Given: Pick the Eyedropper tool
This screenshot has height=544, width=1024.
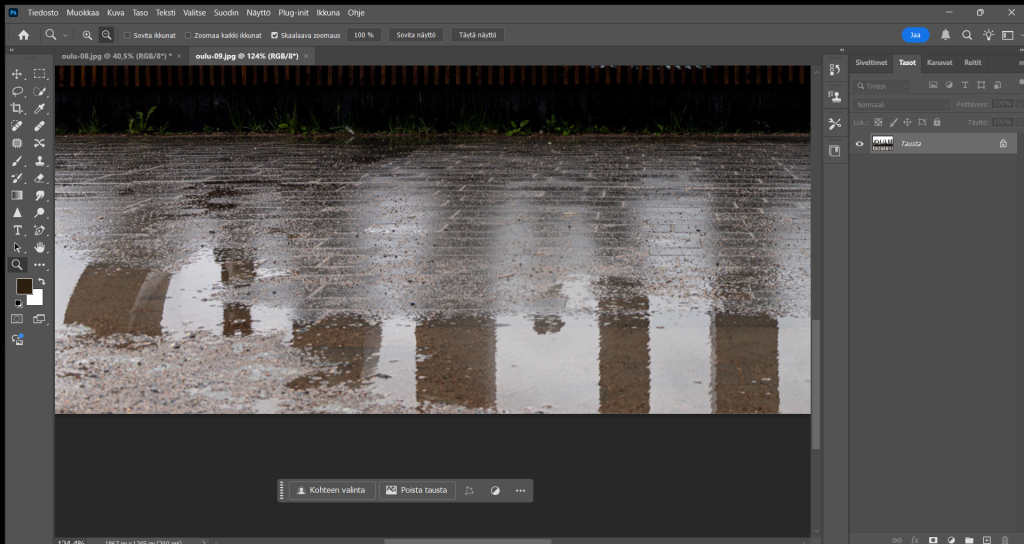Looking at the screenshot, I should point(40,108).
